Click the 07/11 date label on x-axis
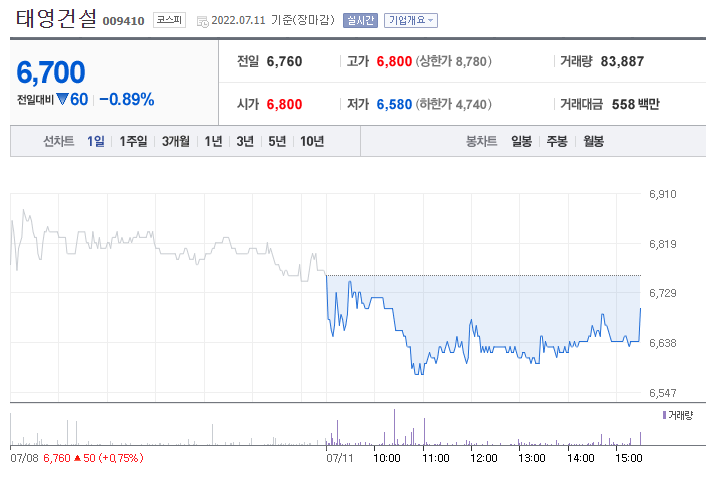 click(x=340, y=458)
